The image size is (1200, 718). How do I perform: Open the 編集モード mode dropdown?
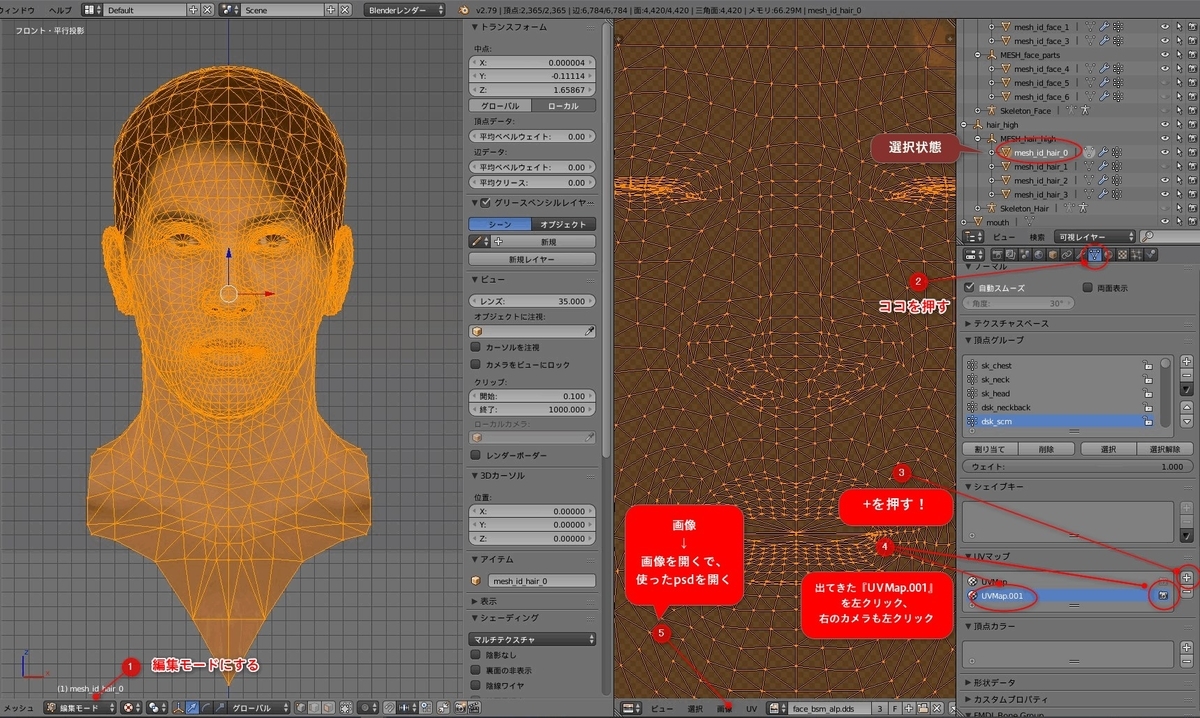point(79,707)
